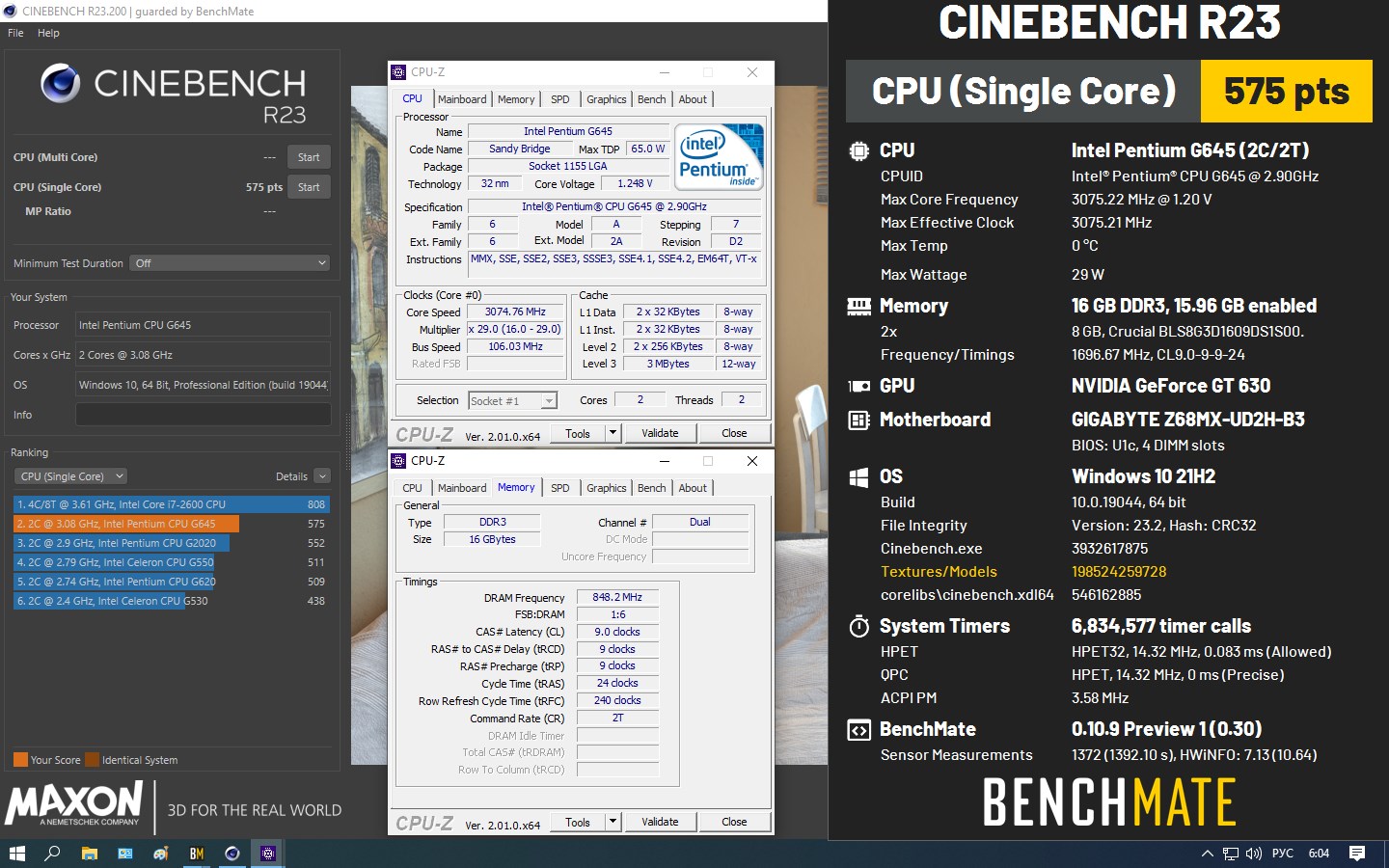
Task: Open the notification center icon
Action: coord(1357,854)
